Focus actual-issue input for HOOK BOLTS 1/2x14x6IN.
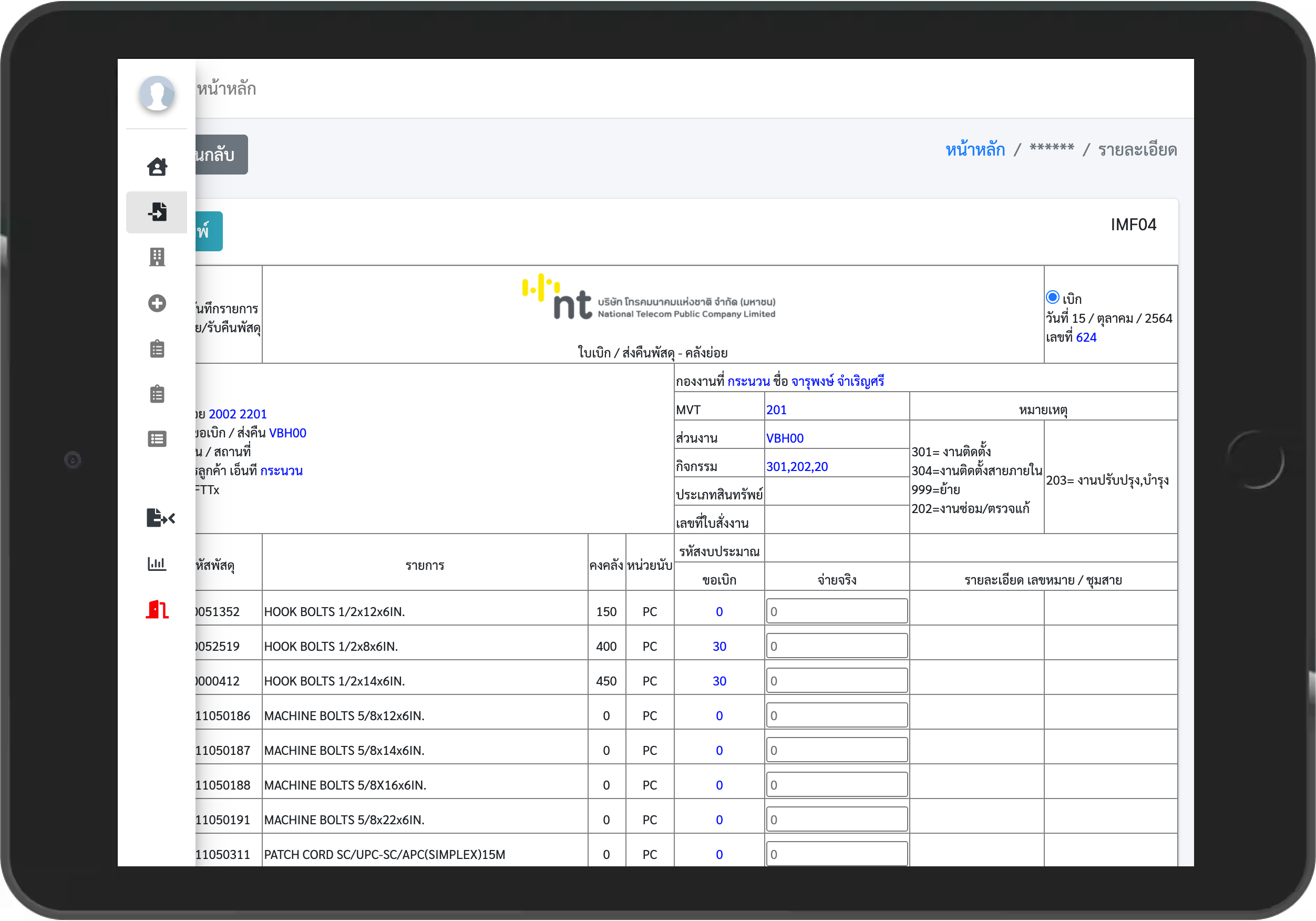Image resolution: width=1316 pixels, height=921 pixels. pyautogui.click(x=837, y=680)
